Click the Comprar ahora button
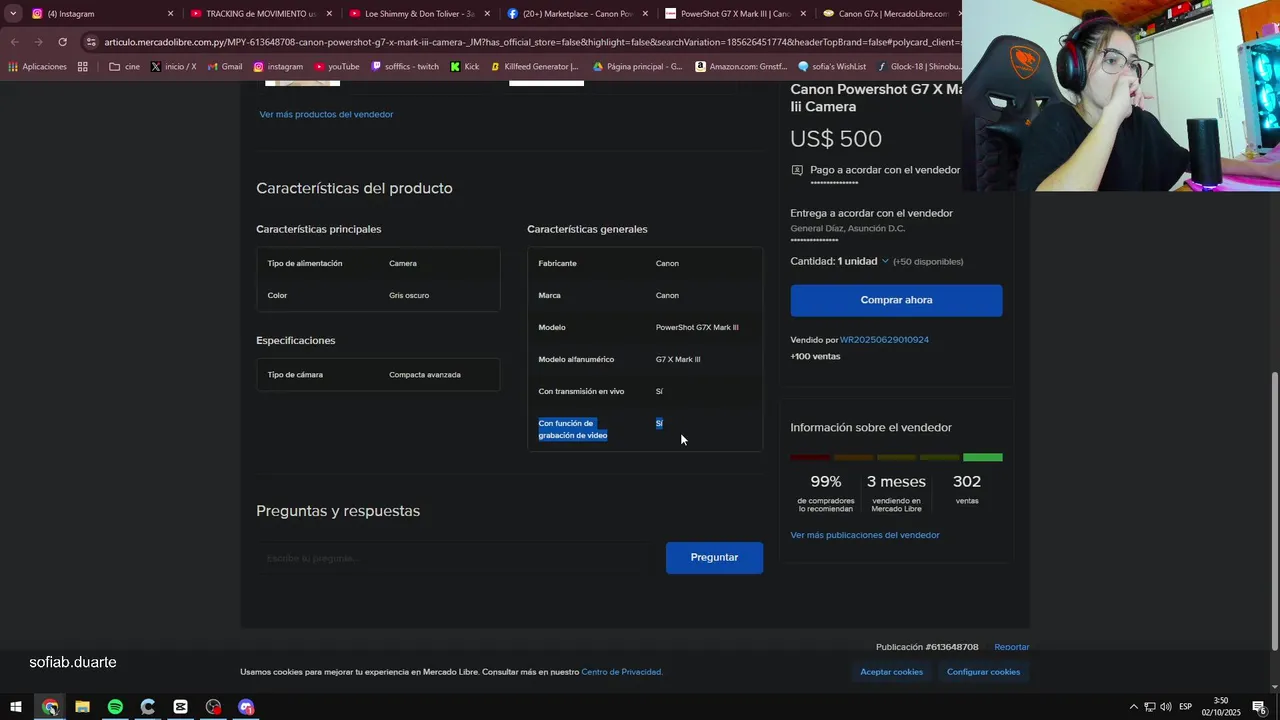This screenshot has width=1280, height=720. coord(896,300)
